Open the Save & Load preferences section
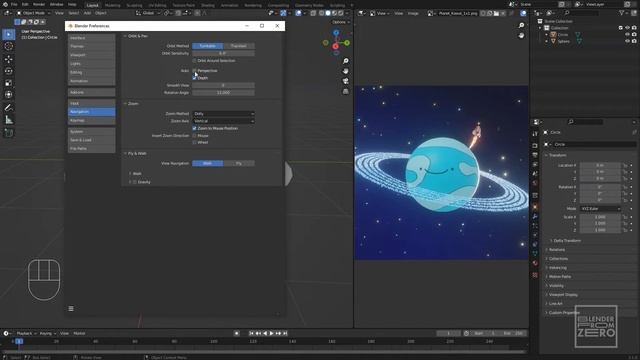 91,140
